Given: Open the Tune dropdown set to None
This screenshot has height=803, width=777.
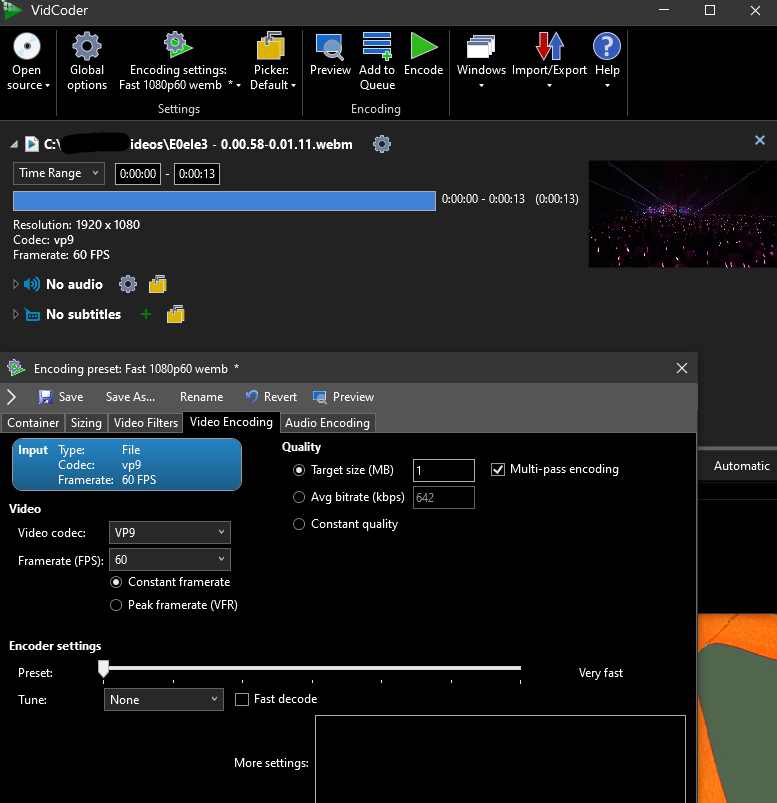Looking at the screenshot, I should (163, 700).
